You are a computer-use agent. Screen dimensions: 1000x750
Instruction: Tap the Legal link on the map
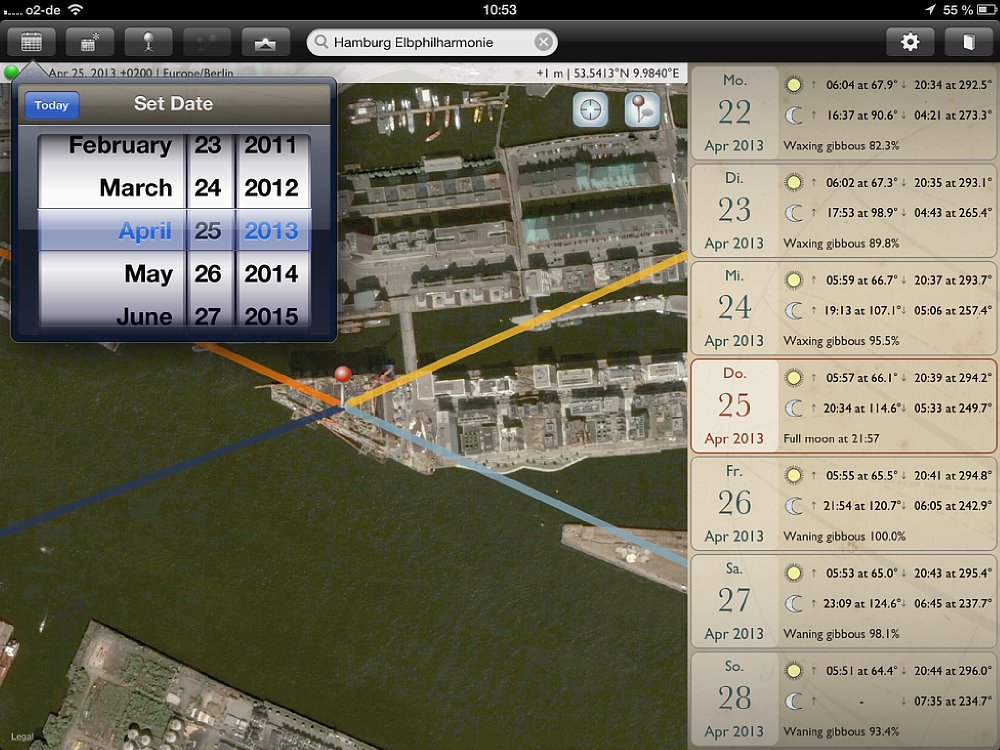(21, 737)
